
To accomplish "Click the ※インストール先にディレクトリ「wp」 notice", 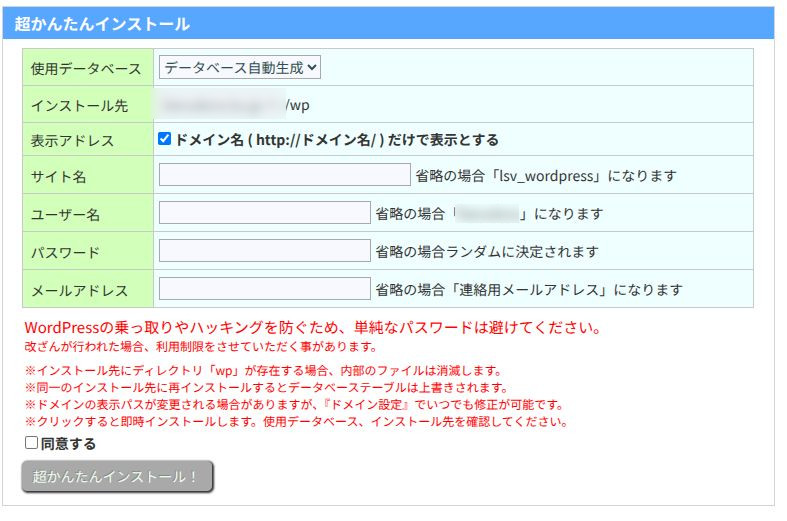I will [x=264, y=371].
